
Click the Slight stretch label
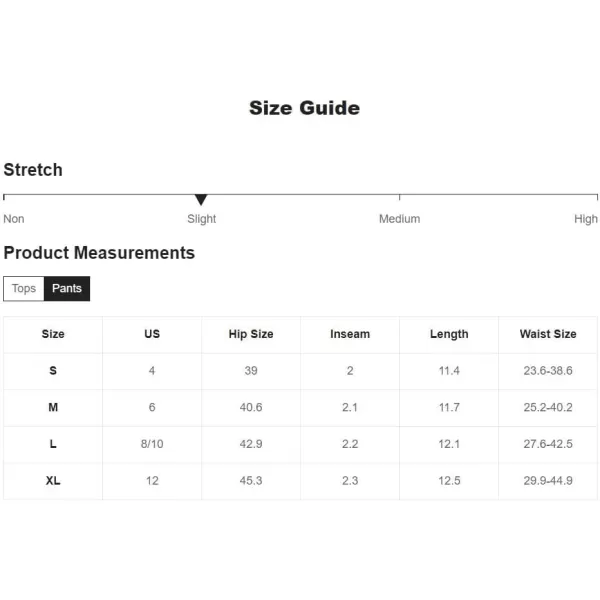pyautogui.click(x=201, y=219)
